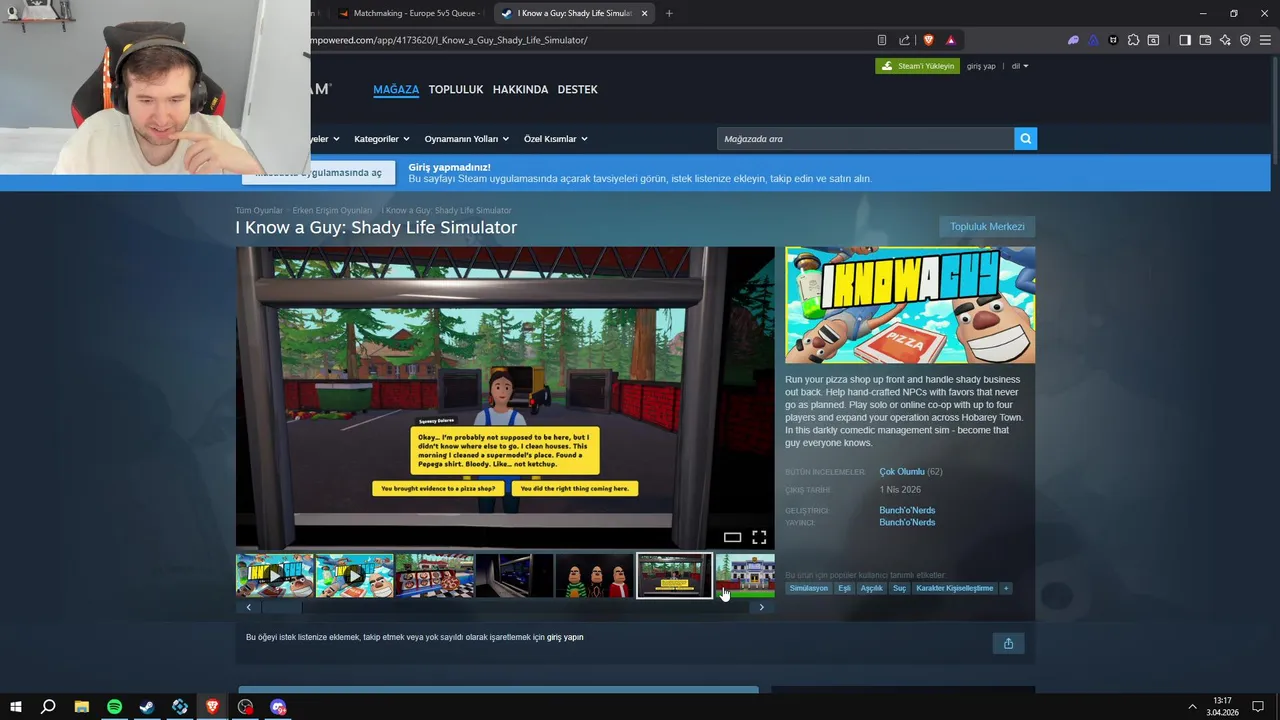Open the Brave VPN shield icon
Image resolution: width=1280 pixels, height=720 pixels.
(1245, 40)
